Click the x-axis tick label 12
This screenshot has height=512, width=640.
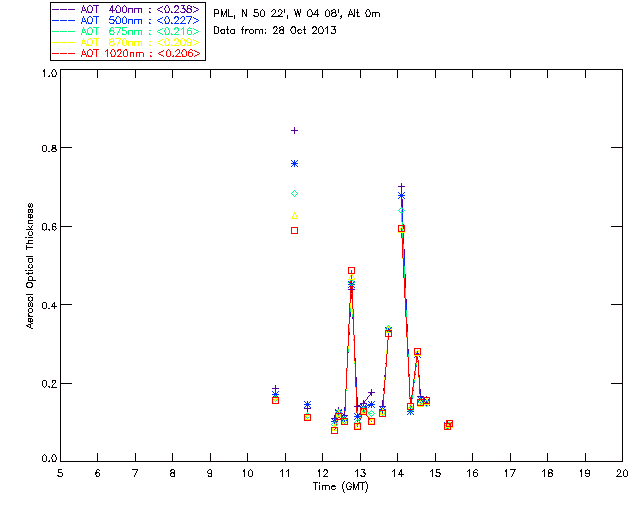[x=322, y=474]
